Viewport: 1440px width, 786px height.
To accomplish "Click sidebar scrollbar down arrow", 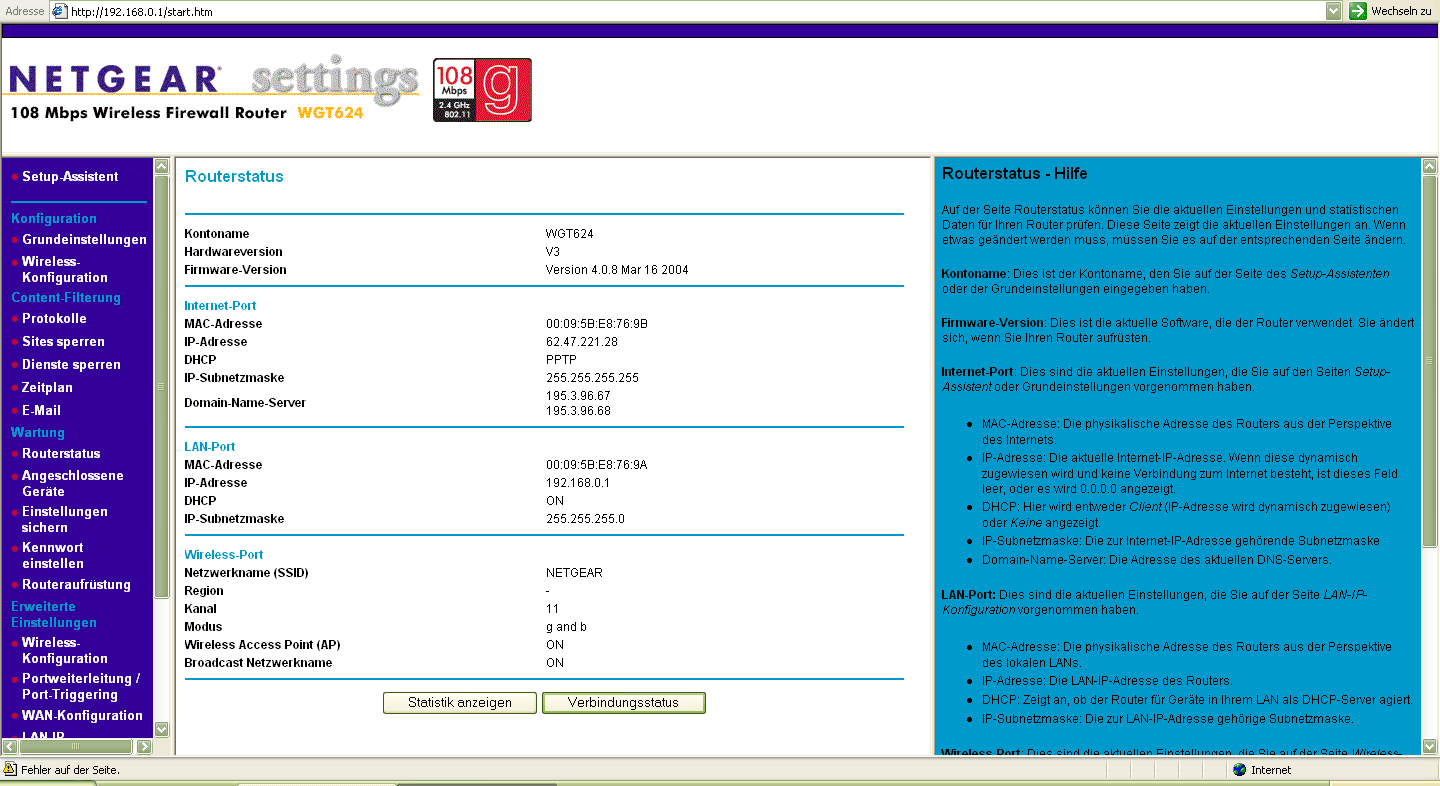I will (x=162, y=729).
